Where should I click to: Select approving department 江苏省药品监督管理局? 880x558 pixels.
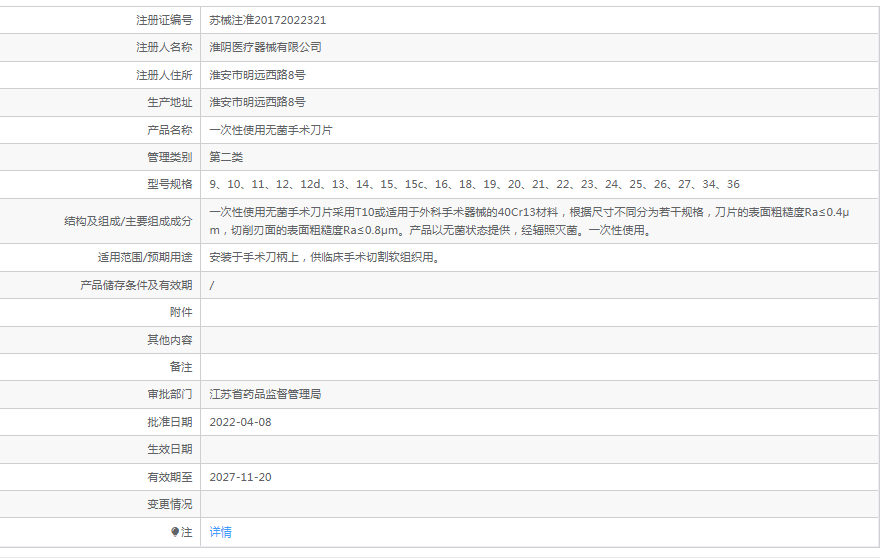click(265, 394)
